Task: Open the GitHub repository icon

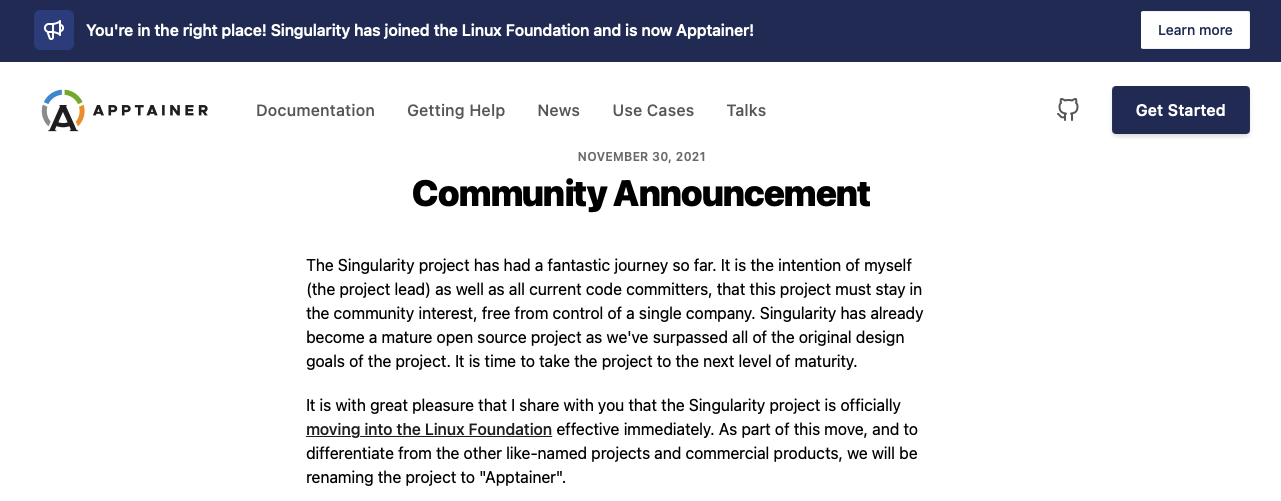Action: (1068, 110)
